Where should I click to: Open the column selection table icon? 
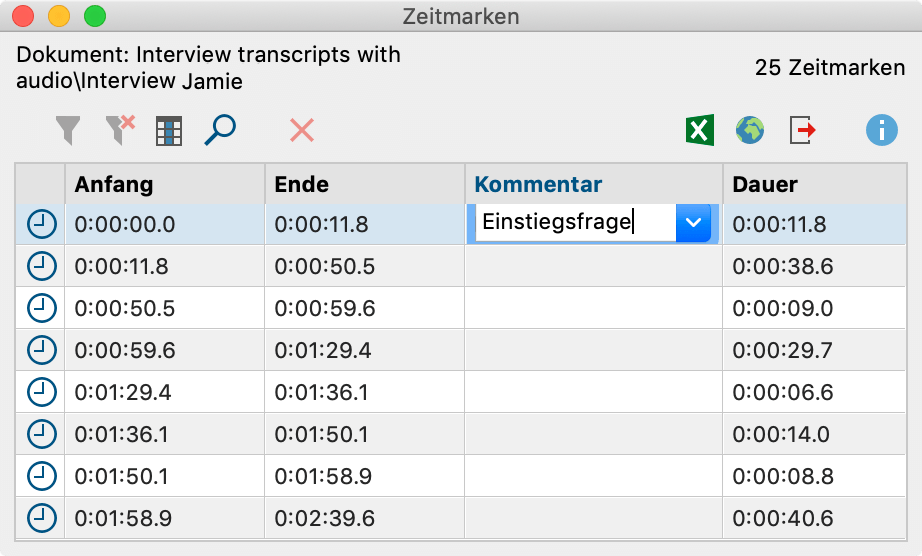(169, 130)
